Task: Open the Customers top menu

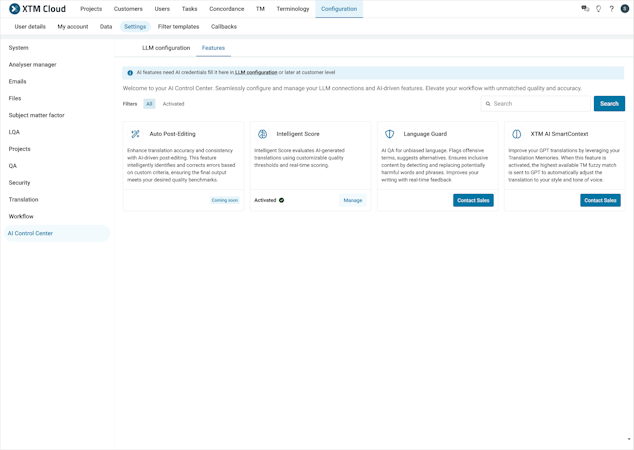Action: pyautogui.click(x=128, y=8)
